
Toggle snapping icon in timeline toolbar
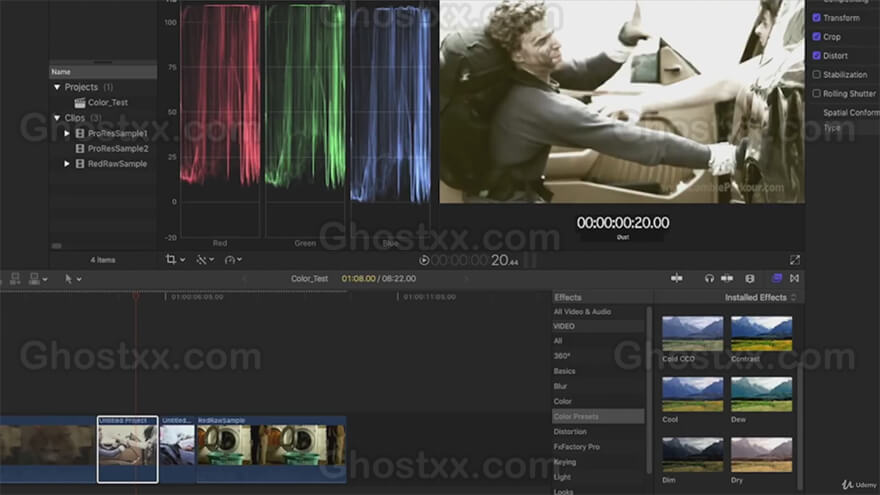click(x=727, y=278)
